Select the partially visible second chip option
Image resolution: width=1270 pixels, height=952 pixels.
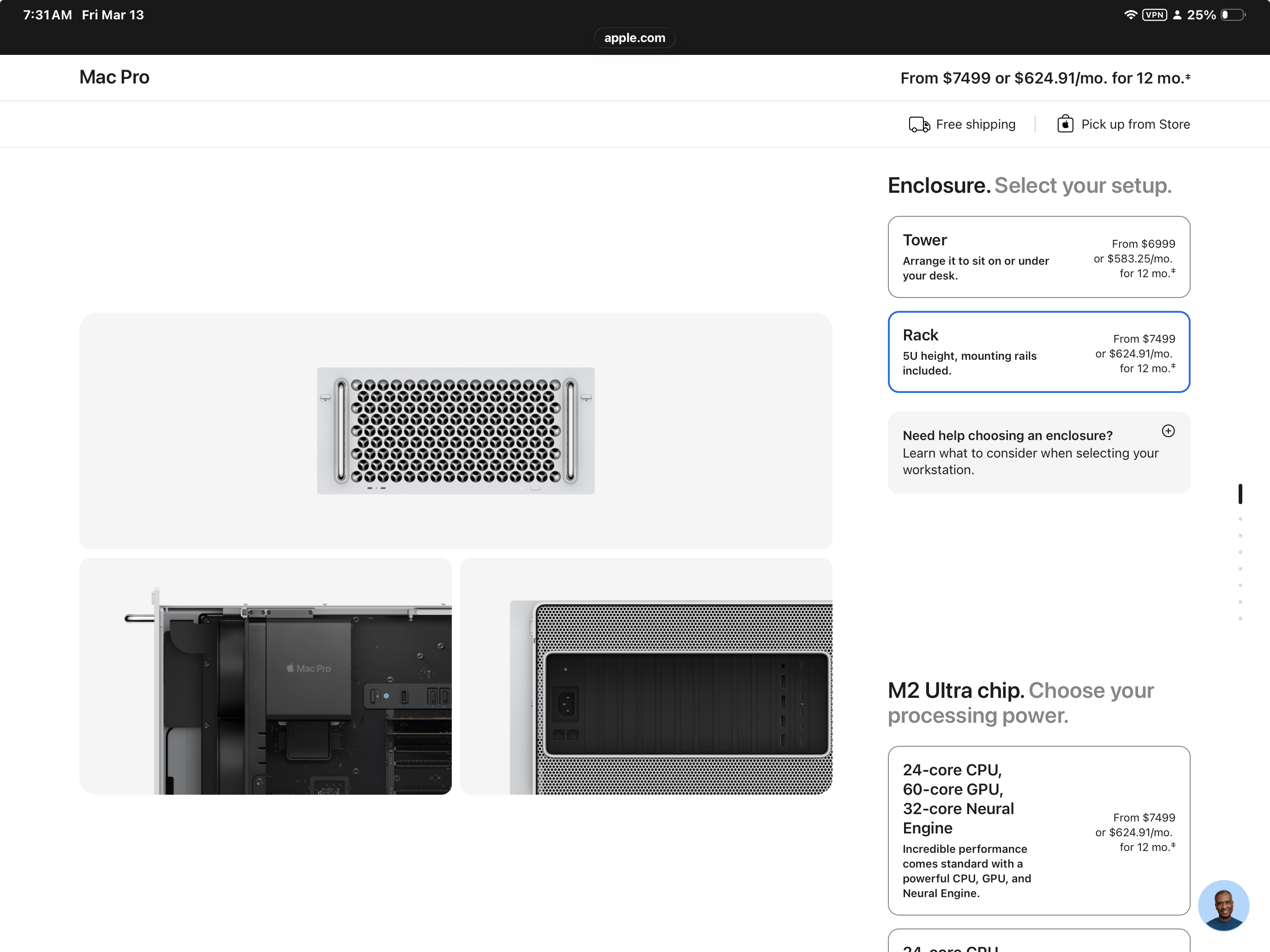[x=1038, y=942]
